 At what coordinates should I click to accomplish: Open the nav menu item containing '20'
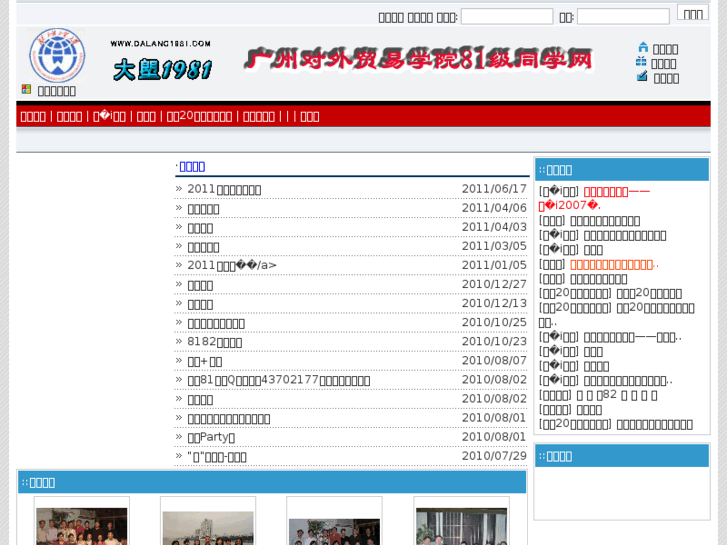tap(199, 116)
